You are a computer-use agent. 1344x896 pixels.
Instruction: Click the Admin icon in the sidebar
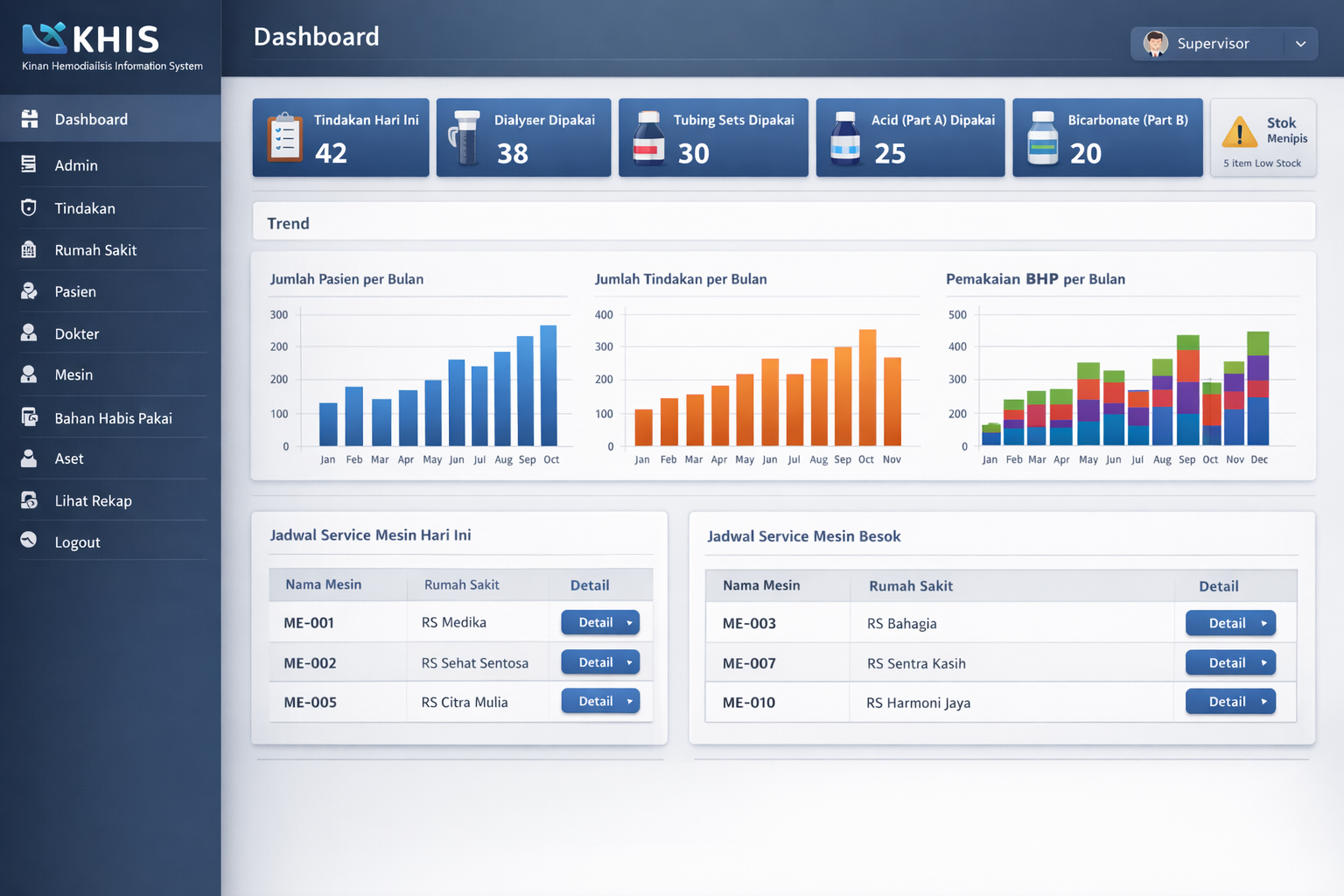tap(29, 165)
